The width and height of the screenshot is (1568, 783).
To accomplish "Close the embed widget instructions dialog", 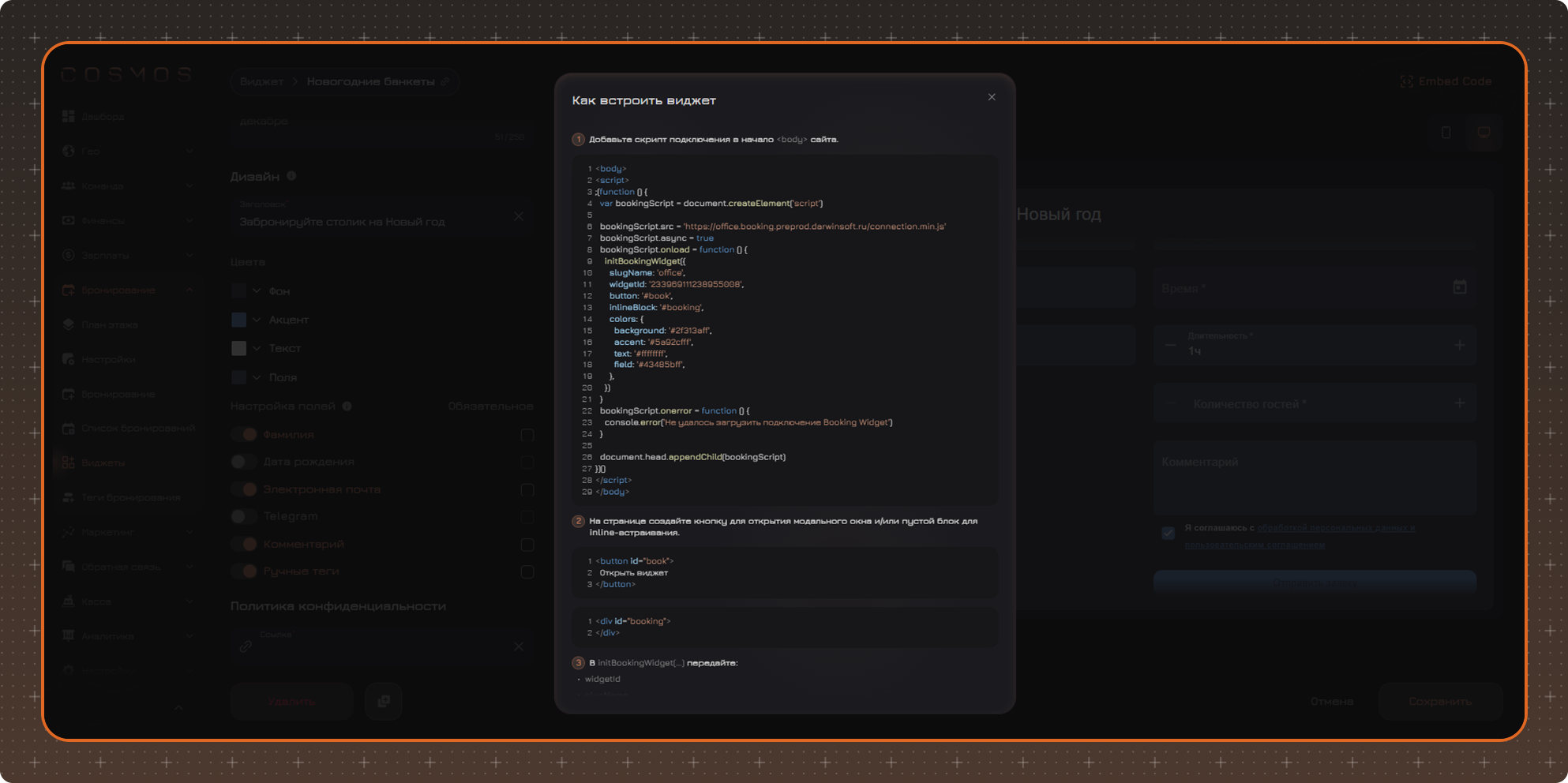I will point(992,97).
